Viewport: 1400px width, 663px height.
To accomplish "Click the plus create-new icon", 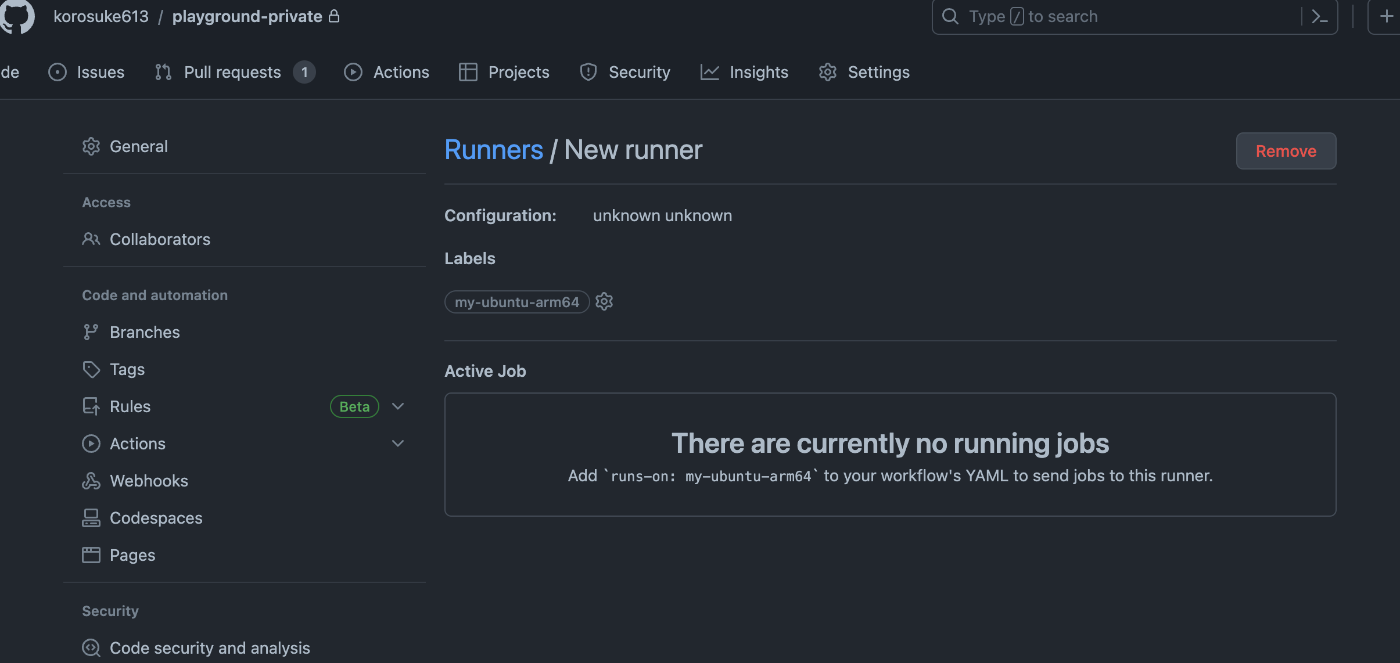I will pyautogui.click(x=1385, y=16).
